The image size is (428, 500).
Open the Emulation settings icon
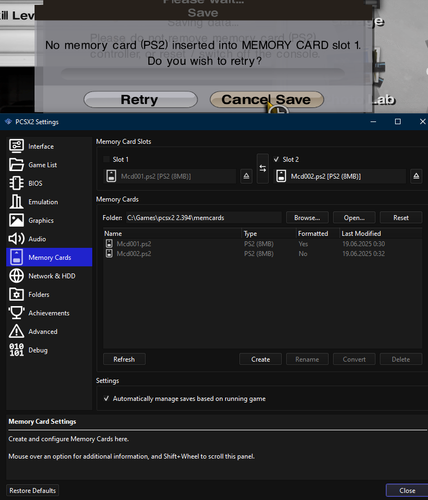click(16, 202)
